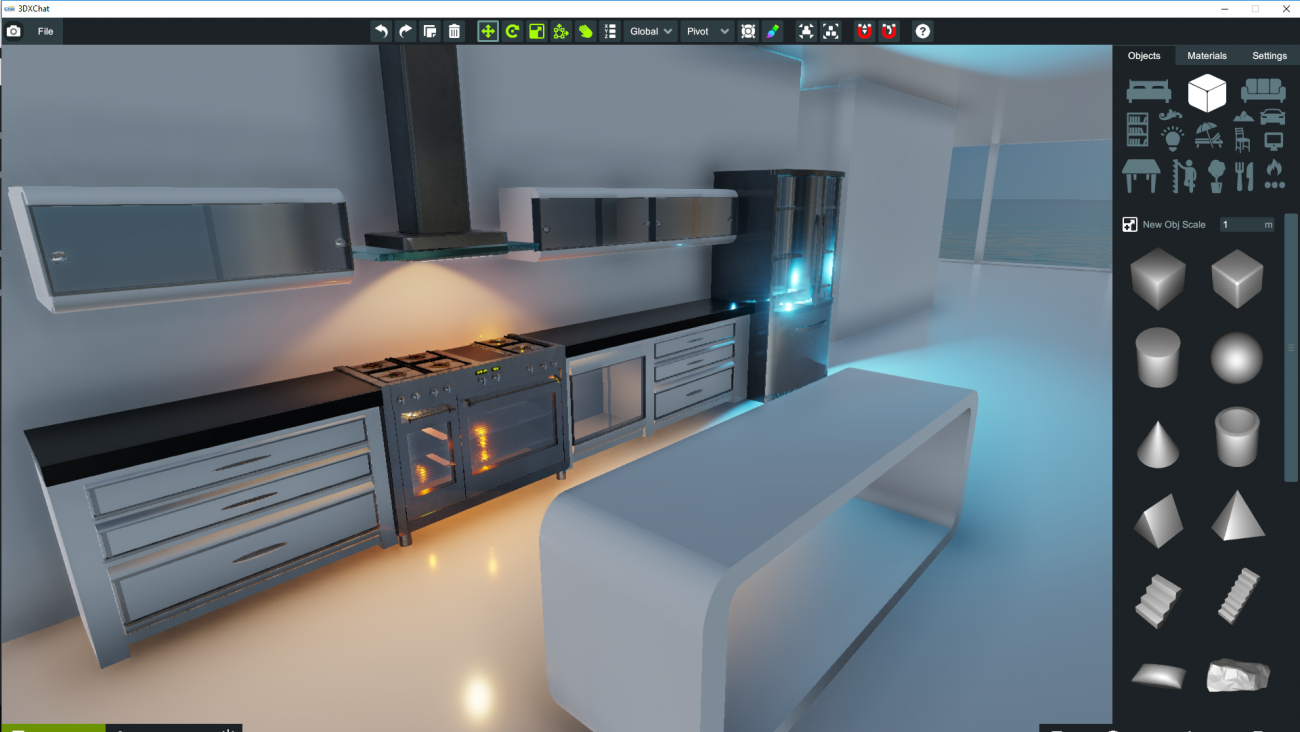Choose the sofa category
The image size is (1300, 732).
coord(1263,92)
